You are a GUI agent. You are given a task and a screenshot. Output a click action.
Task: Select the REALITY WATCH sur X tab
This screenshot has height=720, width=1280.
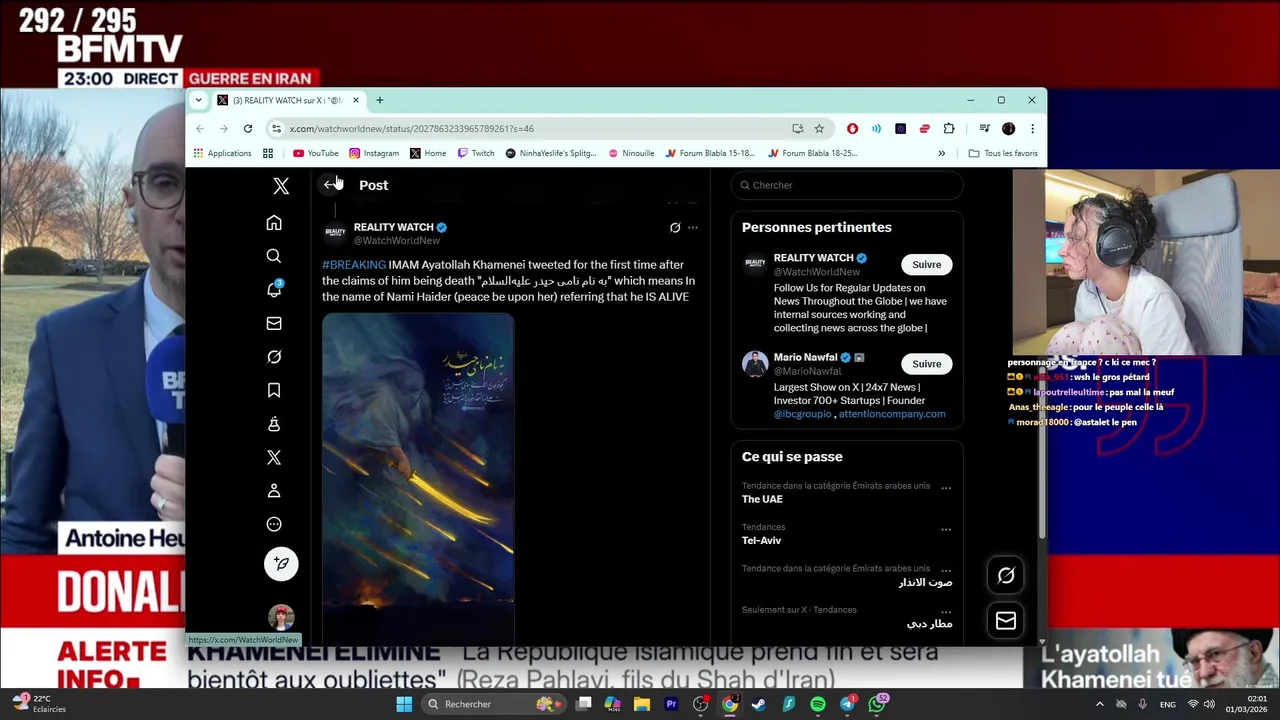(287, 100)
